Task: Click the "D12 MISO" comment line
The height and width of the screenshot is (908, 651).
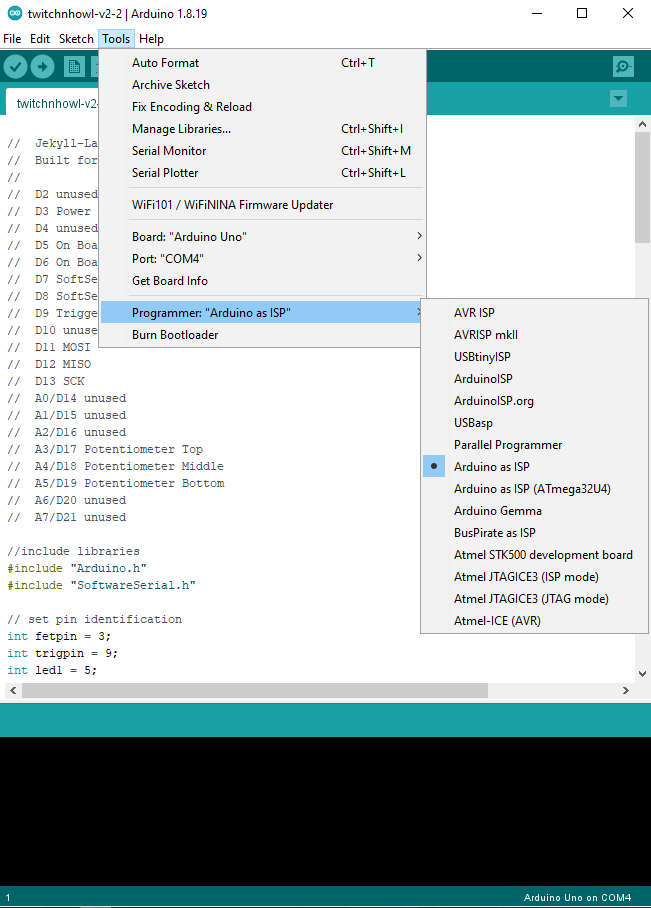Action: 49,364
